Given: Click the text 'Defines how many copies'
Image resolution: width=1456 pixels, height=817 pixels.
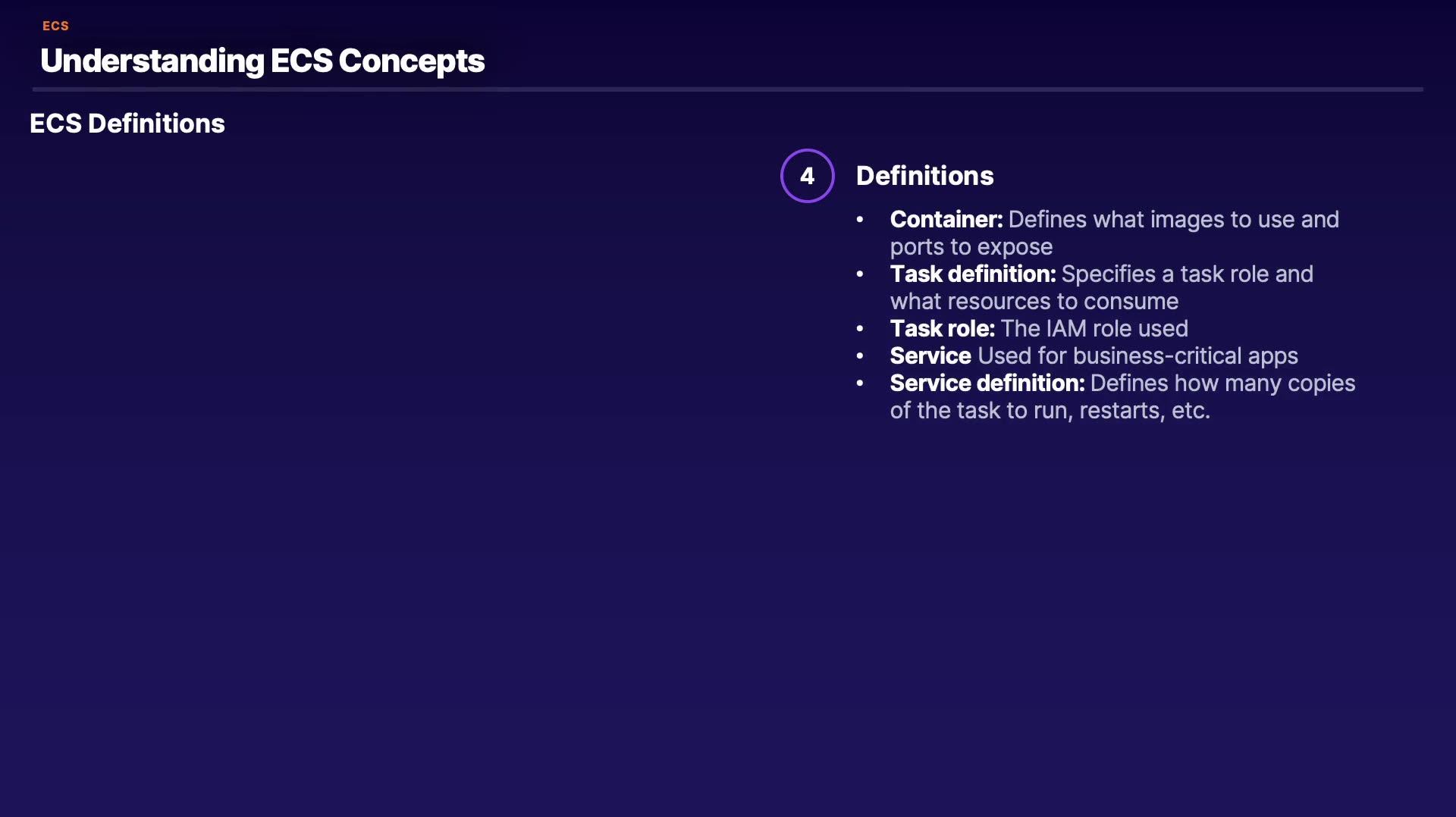Looking at the screenshot, I should (1222, 383).
